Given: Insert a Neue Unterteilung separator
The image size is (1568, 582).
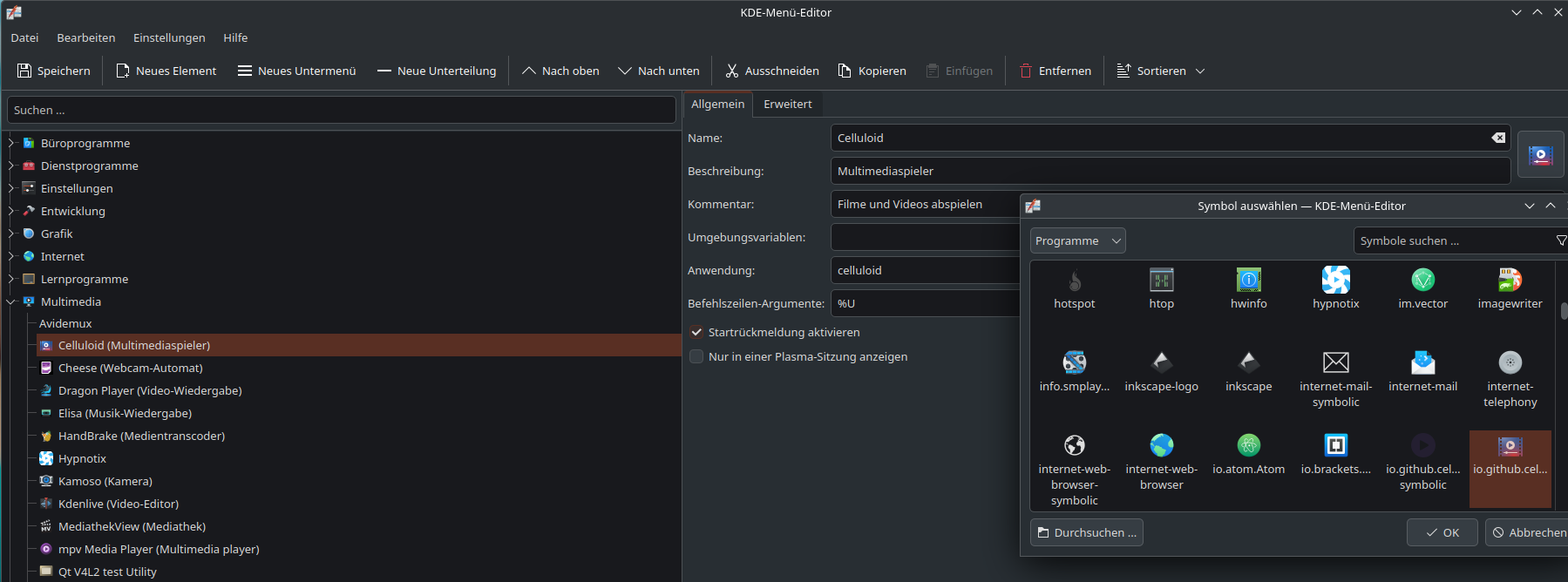Looking at the screenshot, I should pyautogui.click(x=436, y=71).
